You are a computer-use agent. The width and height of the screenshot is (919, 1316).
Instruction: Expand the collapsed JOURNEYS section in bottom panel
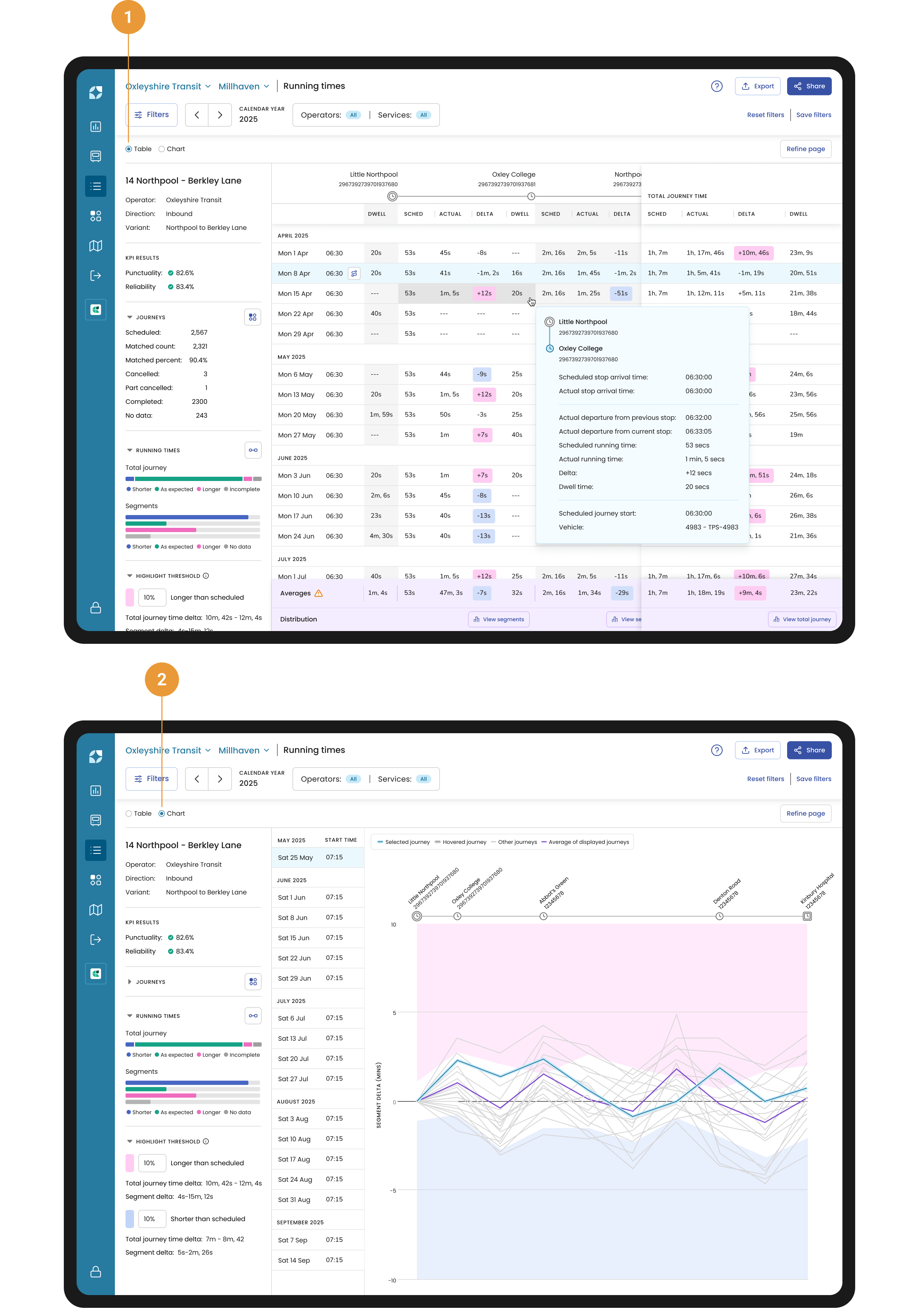[x=129, y=982]
